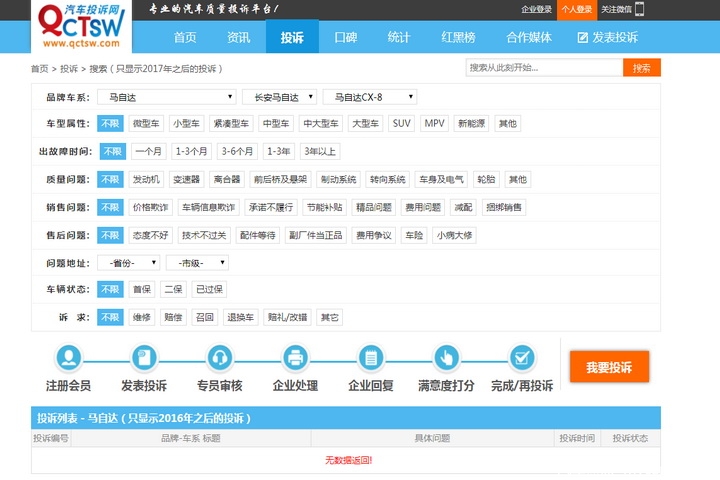The height and width of the screenshot is (480, 720).
Task: Select SUV vehicle type filter
Action: [x=401, y=124]
